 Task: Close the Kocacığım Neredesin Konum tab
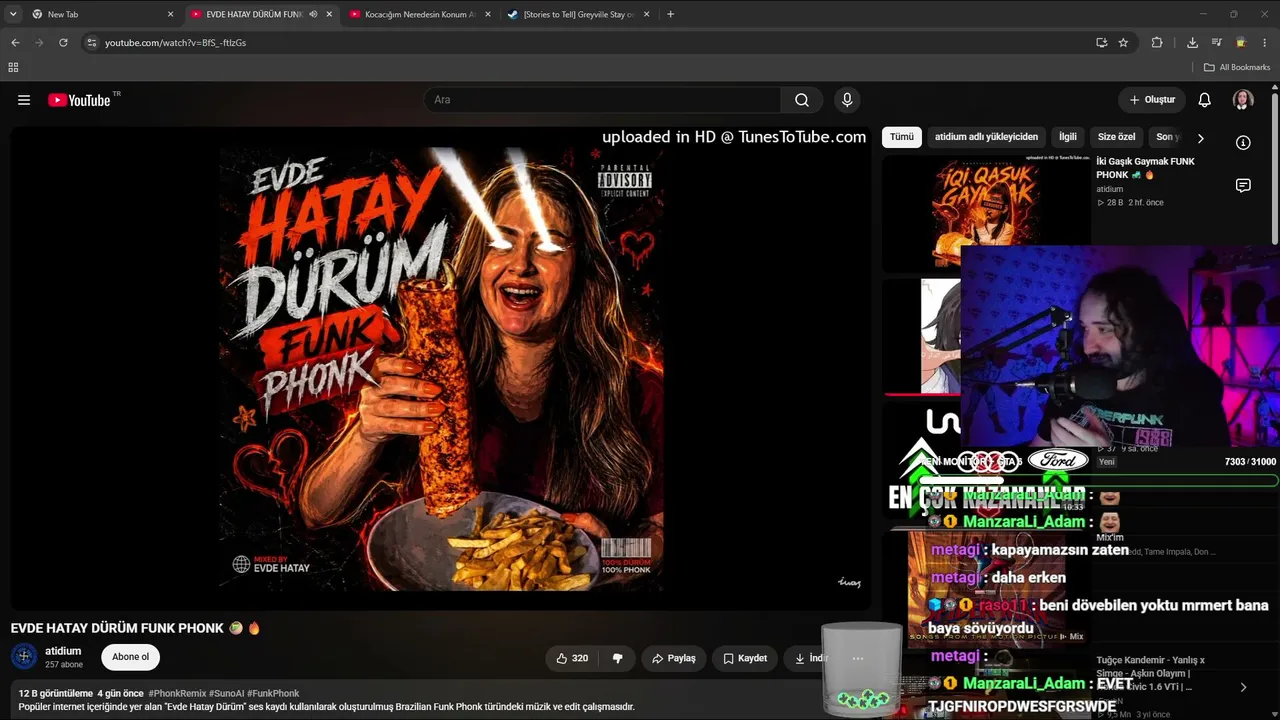pyautogui.click(x=487, y=14)
